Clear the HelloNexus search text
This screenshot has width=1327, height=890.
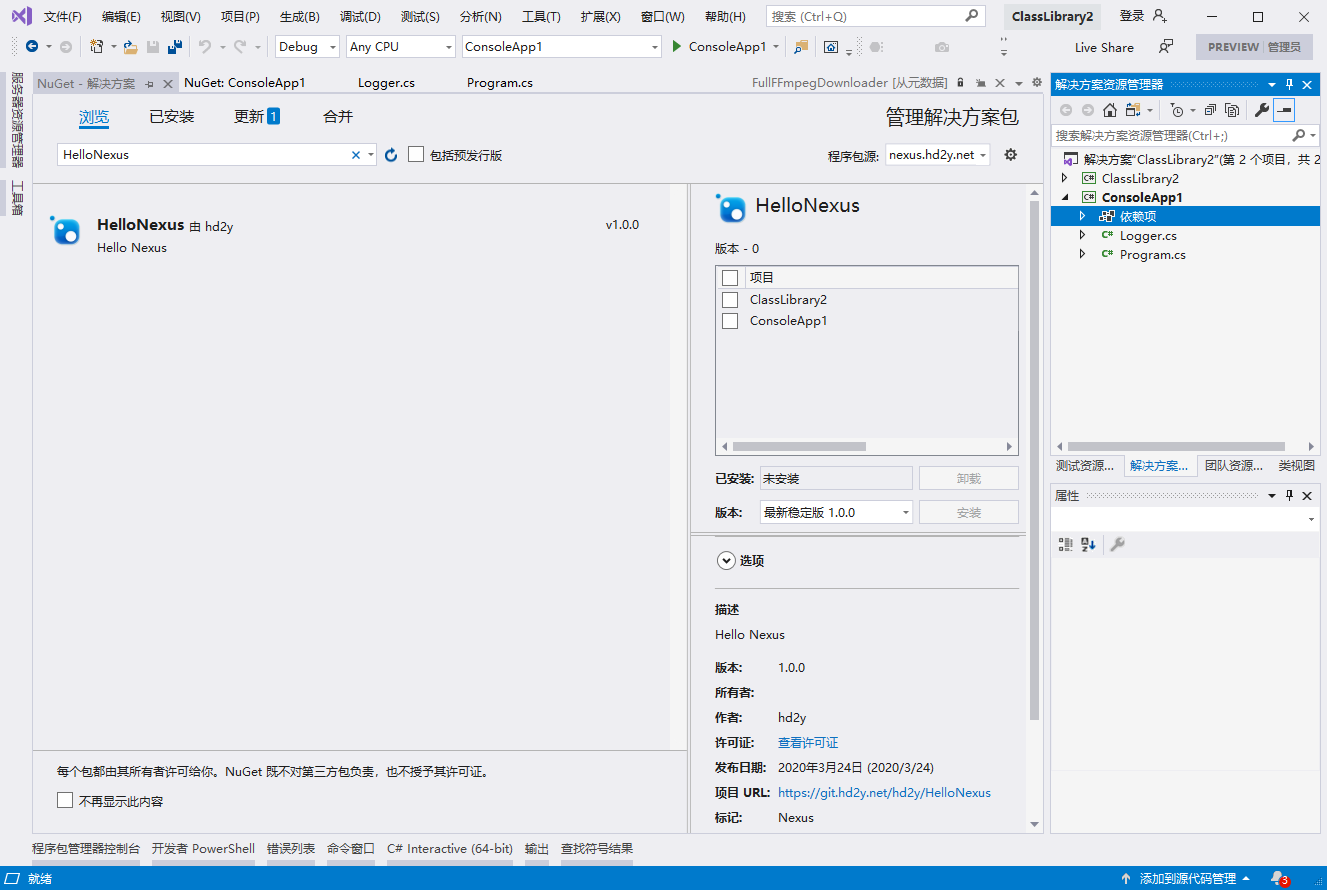(355, 155)
